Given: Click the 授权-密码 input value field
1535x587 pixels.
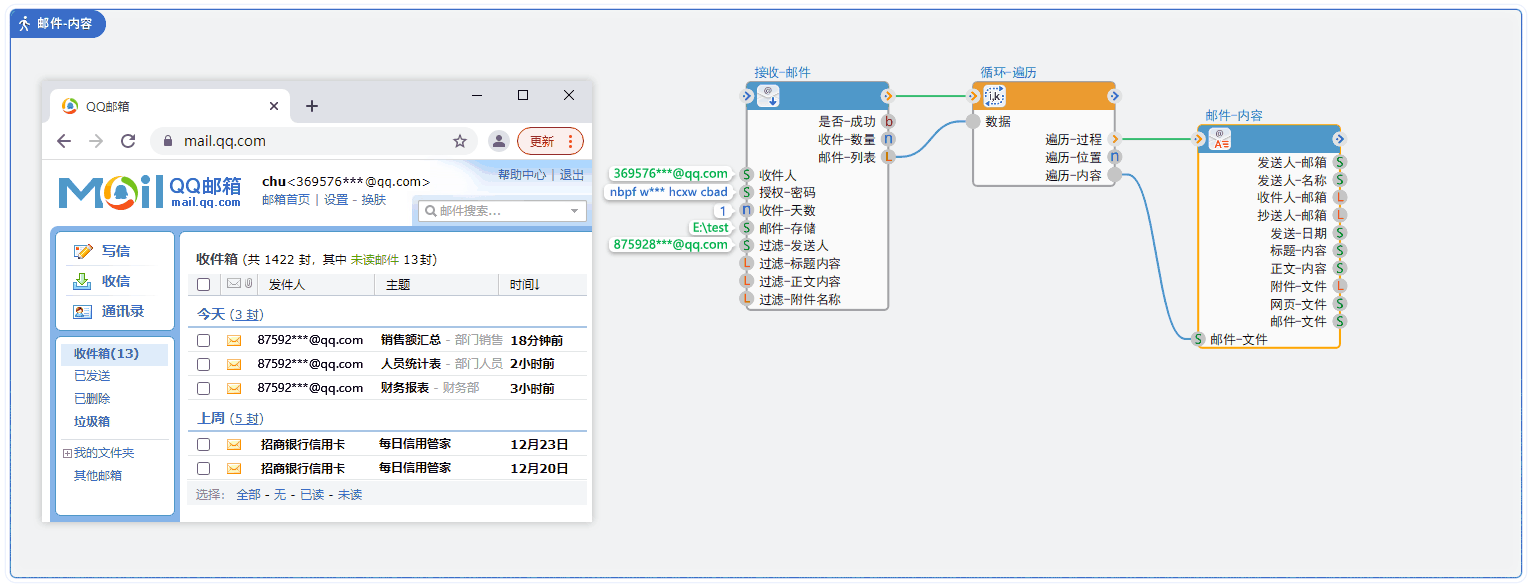Looking at the screenshot, I should click(669, 192).
